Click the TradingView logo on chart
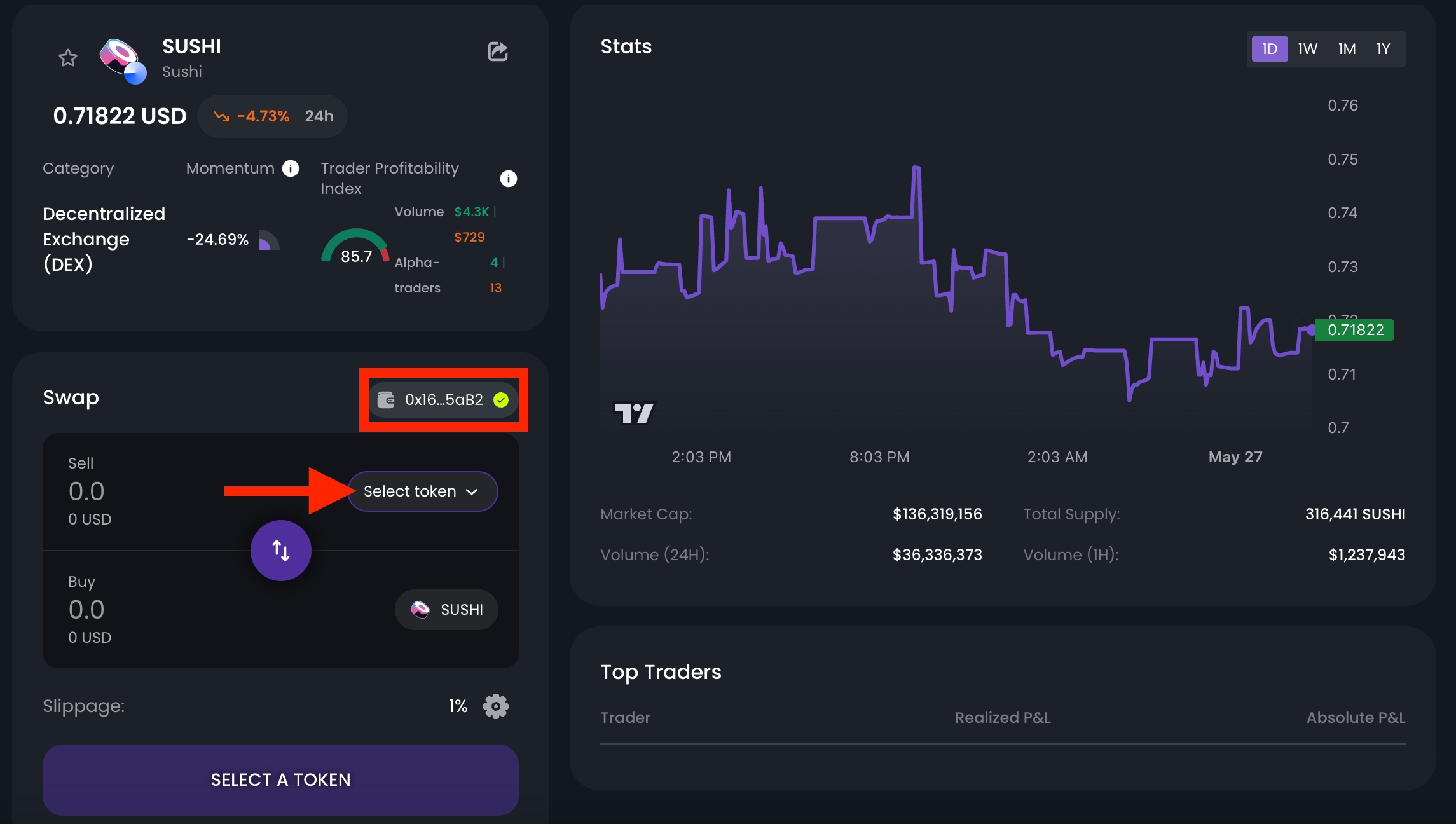Viewport: 1456px width, 824px height. tap(634, 413)
